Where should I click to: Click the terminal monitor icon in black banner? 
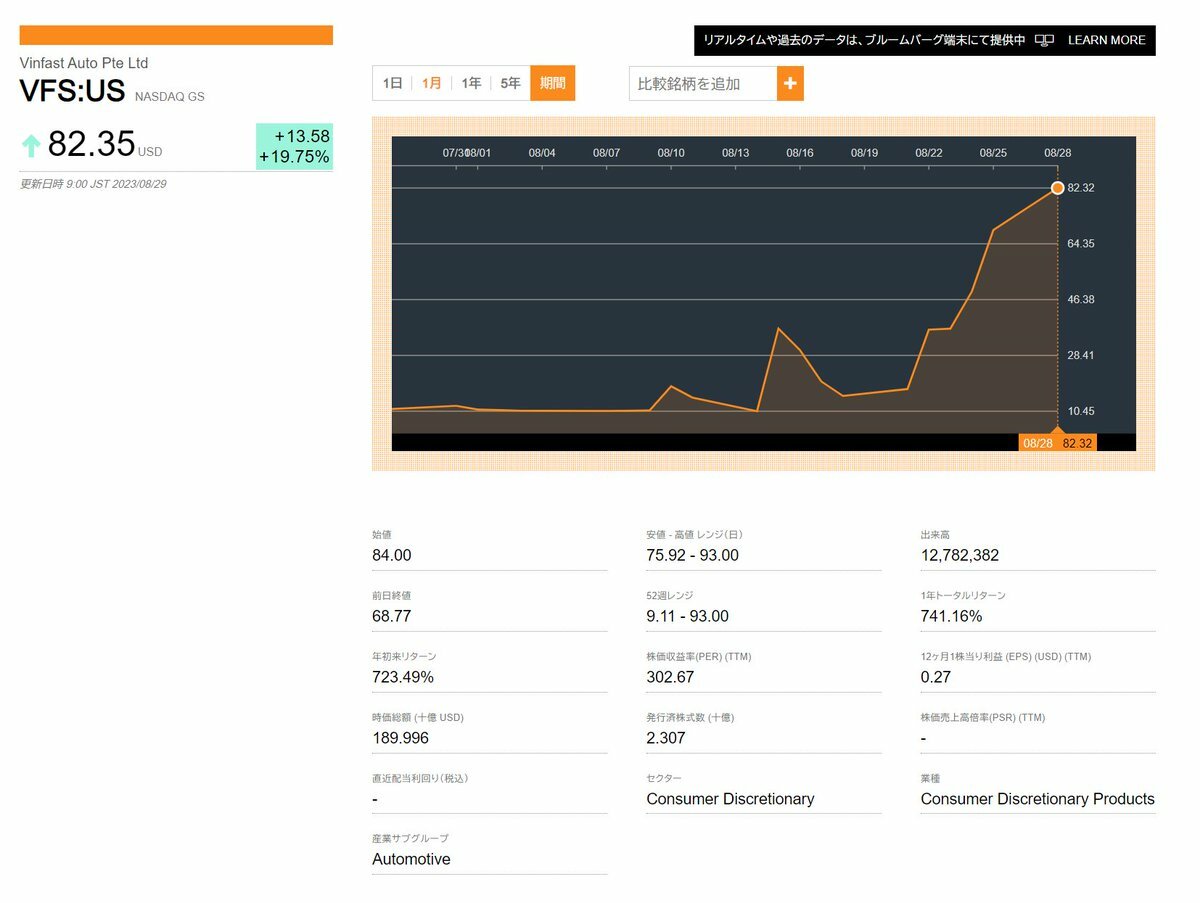(x=1045, y=40)
